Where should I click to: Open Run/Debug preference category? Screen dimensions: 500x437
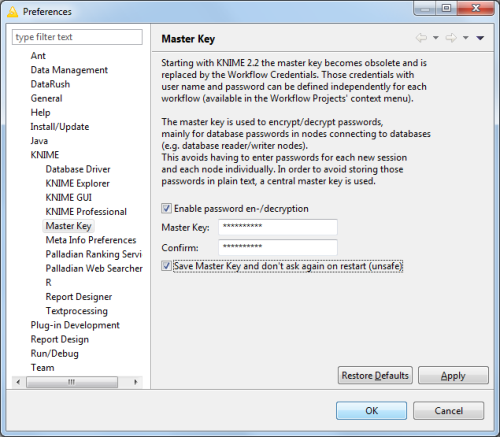pos(55,353)
